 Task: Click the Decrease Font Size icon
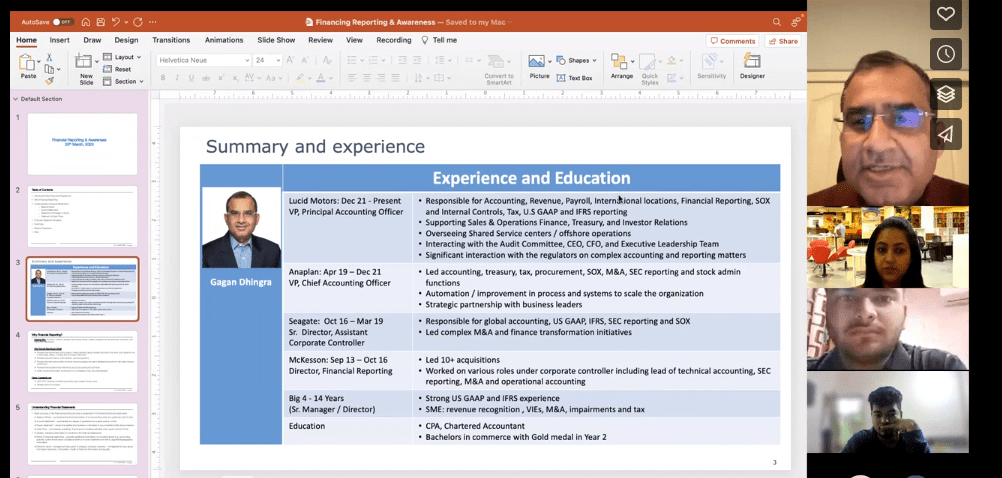pos(306,60)
